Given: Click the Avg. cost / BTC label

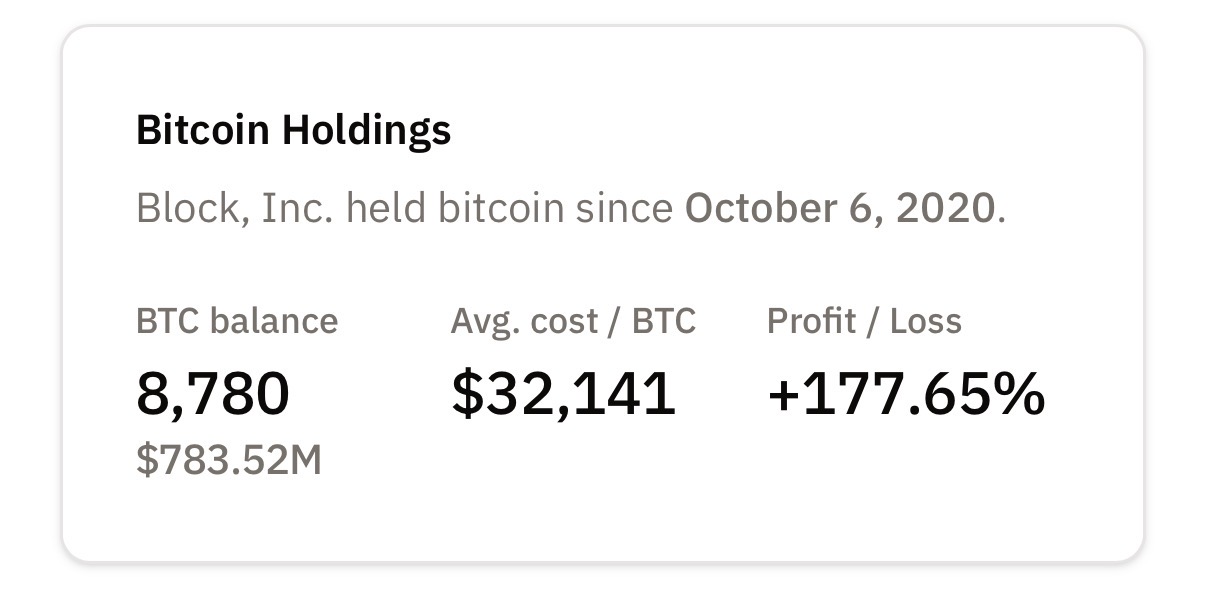Looking at the screenshot, I should 573,321.
